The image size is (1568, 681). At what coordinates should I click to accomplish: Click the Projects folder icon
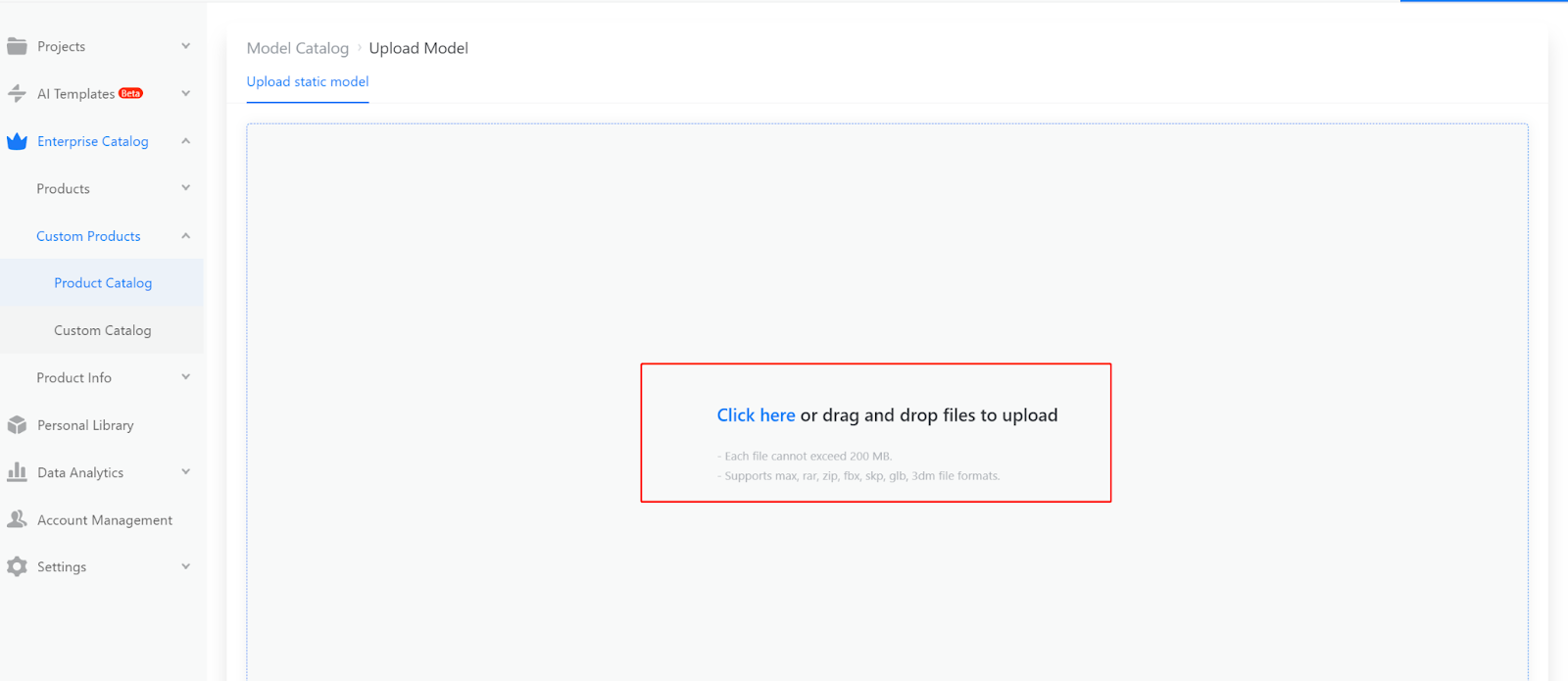point(17,46)
